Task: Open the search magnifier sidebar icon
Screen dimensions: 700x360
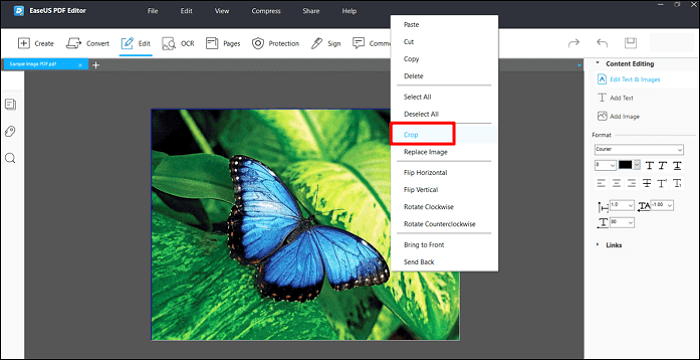Action: click(10, 158)
